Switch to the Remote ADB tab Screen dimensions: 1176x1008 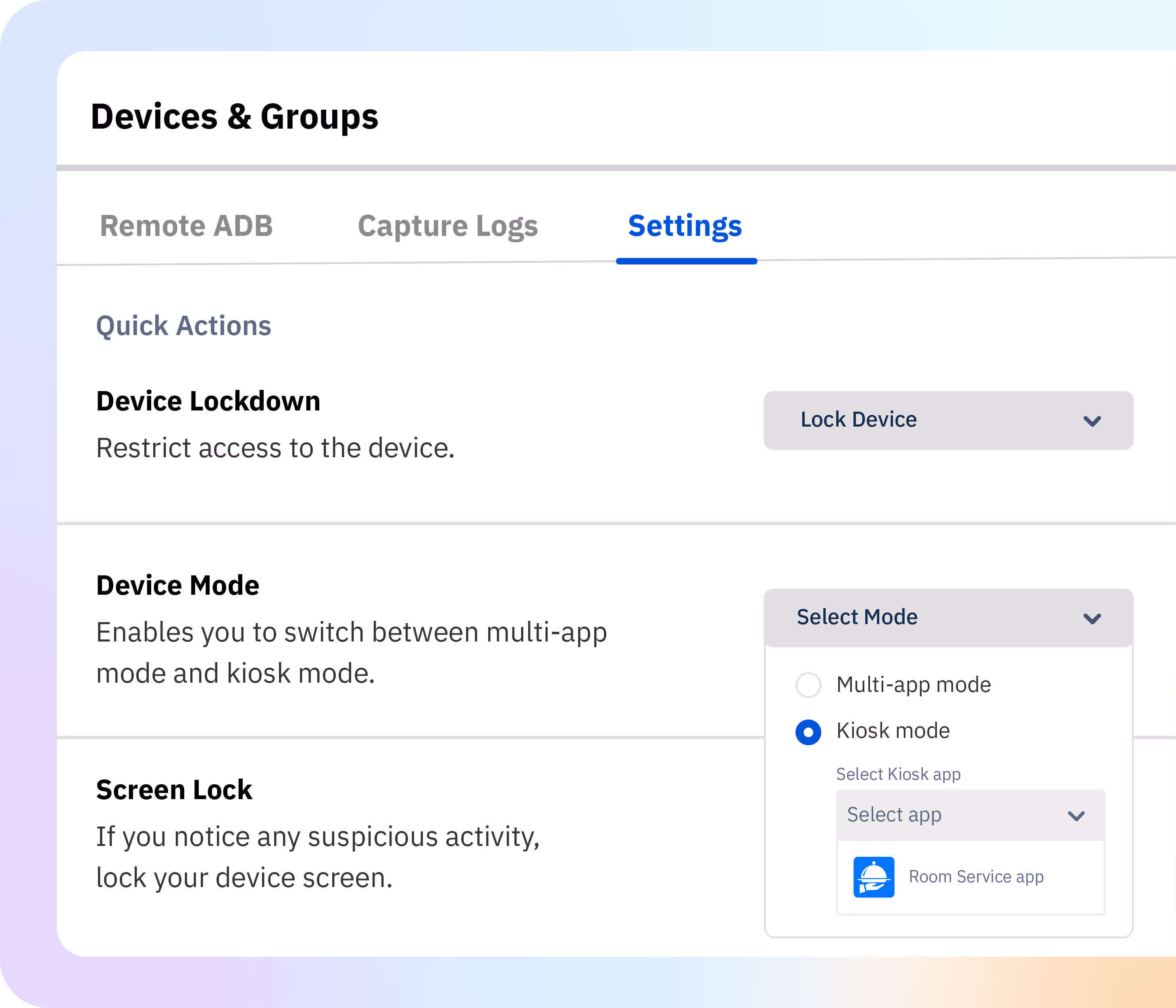tap(186, 226)
